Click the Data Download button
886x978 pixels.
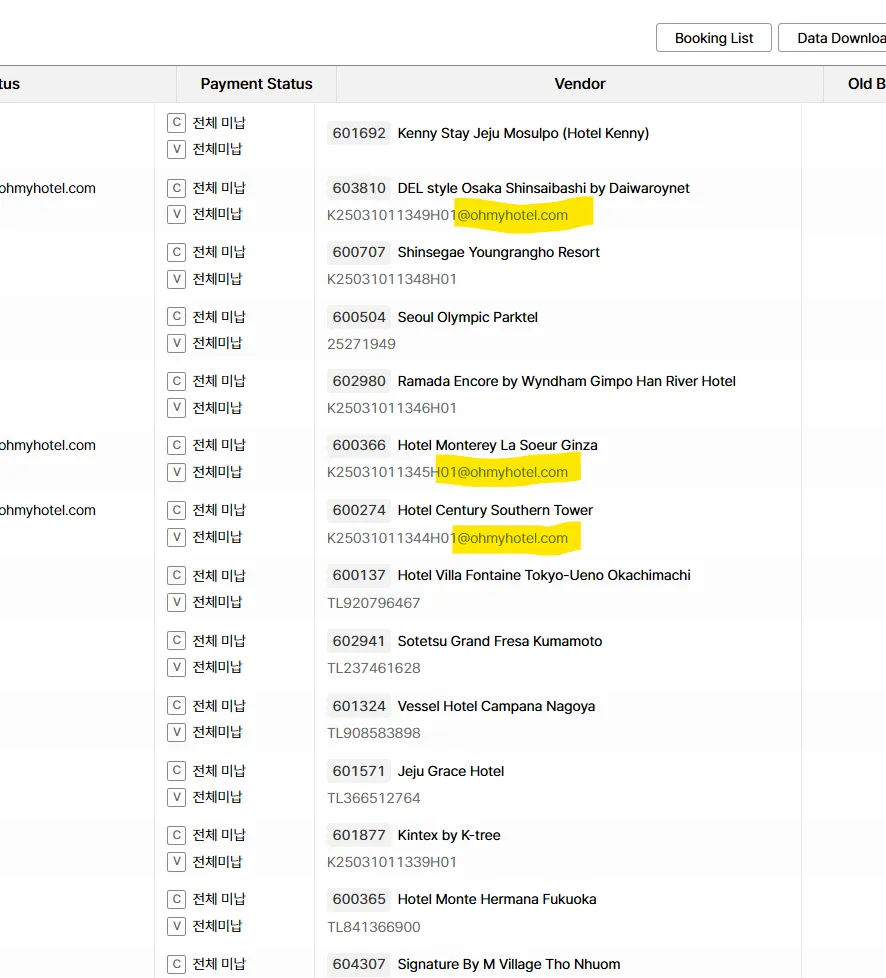832,38
